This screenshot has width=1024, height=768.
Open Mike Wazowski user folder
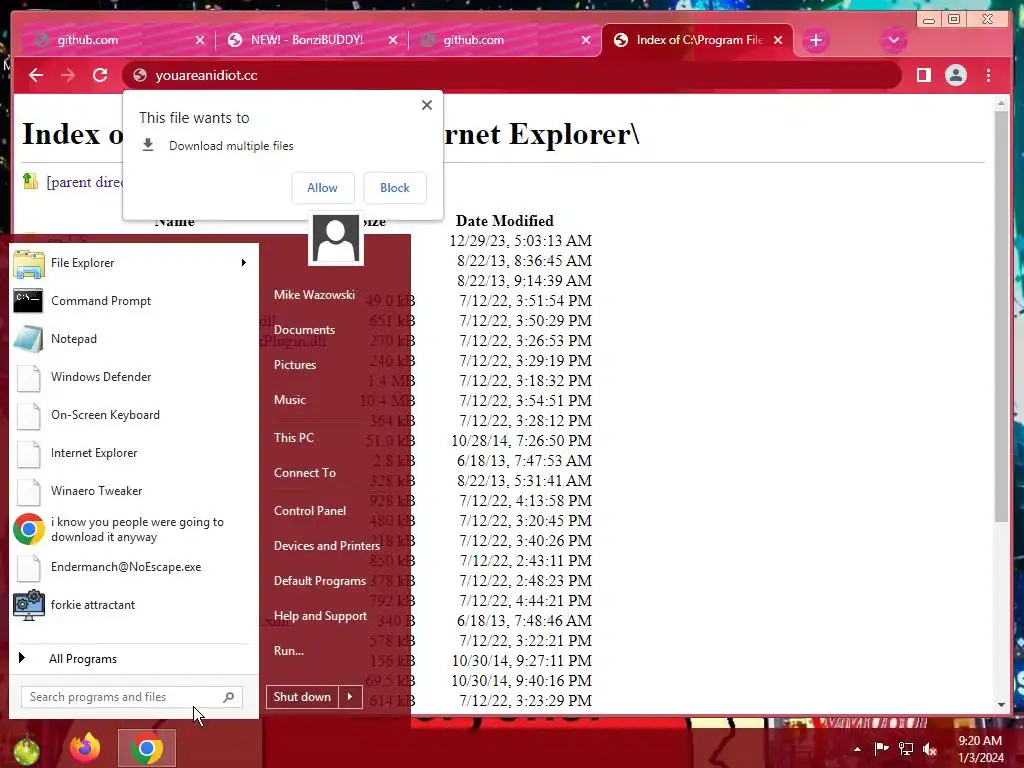314,295
